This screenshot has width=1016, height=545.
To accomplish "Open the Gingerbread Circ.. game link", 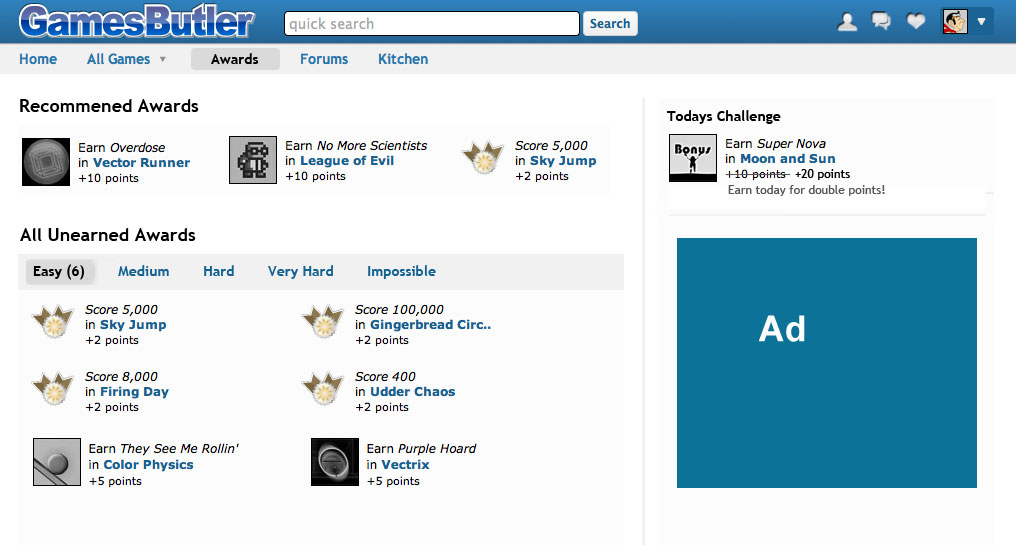I will 430,325.
